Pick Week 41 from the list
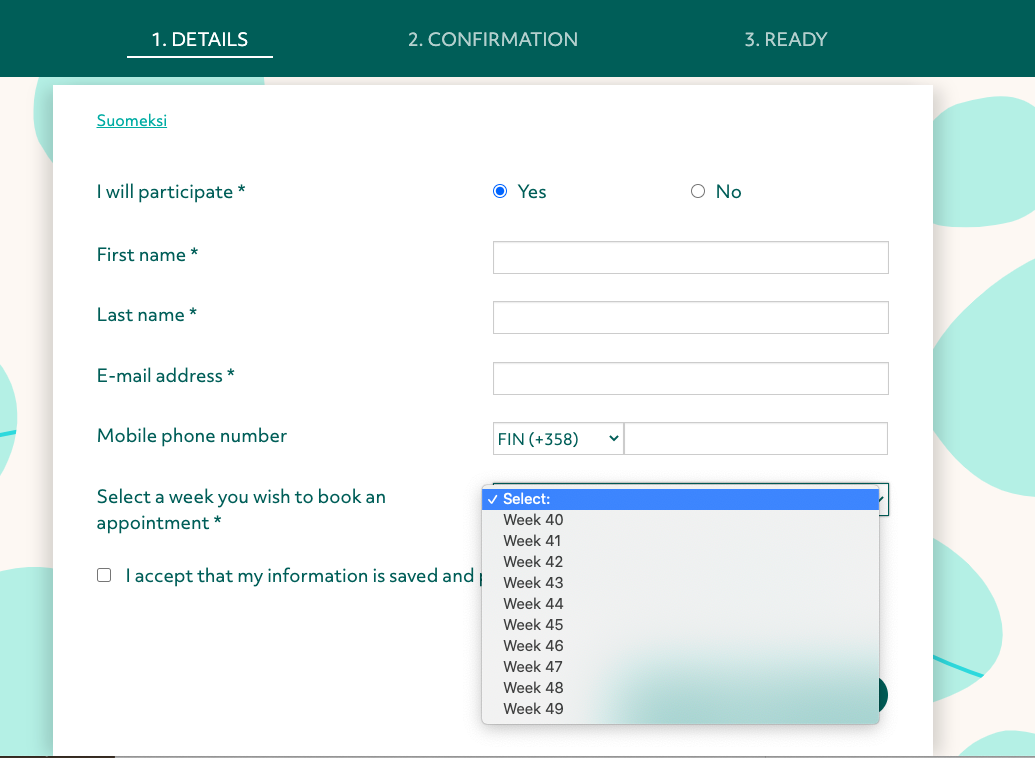Image resolution: width=1035 pixels, height=758 pixels. point(681,541)
